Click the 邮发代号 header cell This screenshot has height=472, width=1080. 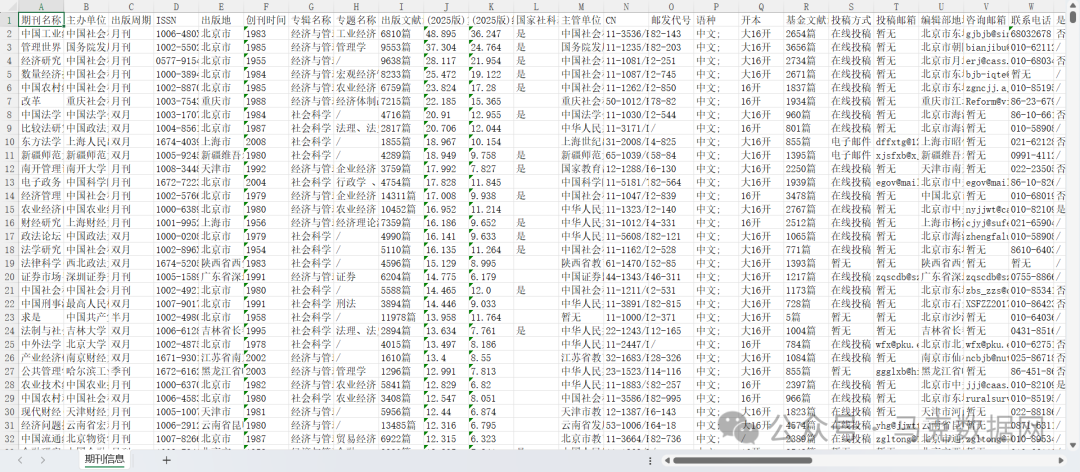671,19
